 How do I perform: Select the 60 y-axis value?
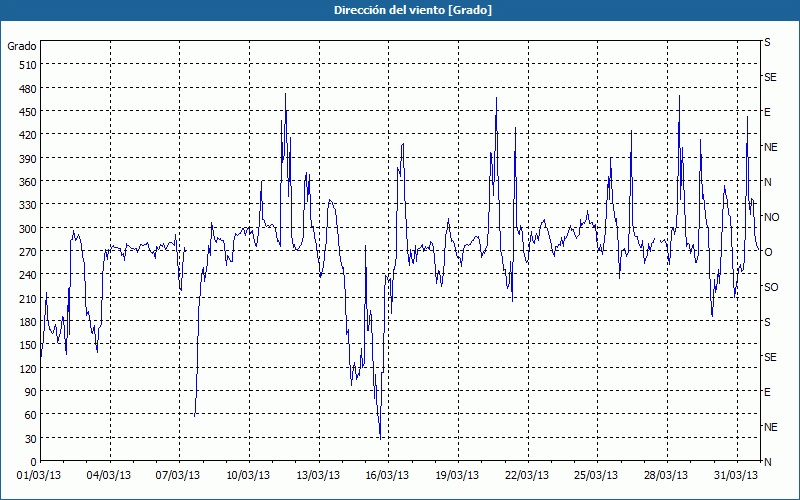click(31, 415)
